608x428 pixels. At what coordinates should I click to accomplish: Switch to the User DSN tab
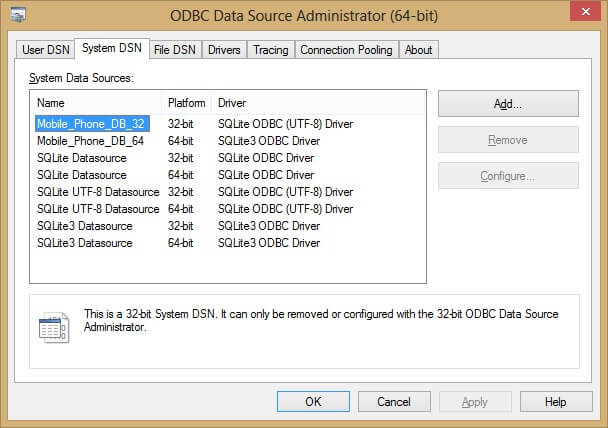click(46, 50)
